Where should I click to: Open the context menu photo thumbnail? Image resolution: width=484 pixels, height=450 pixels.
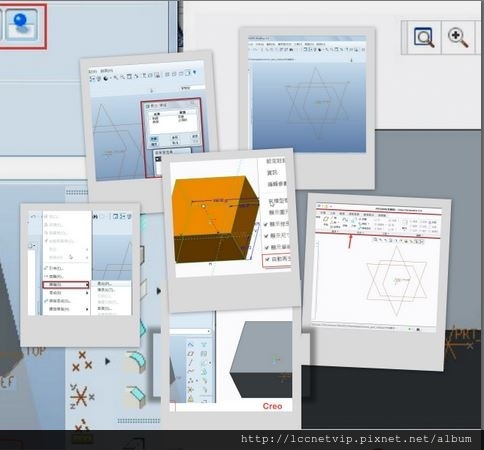80,275
